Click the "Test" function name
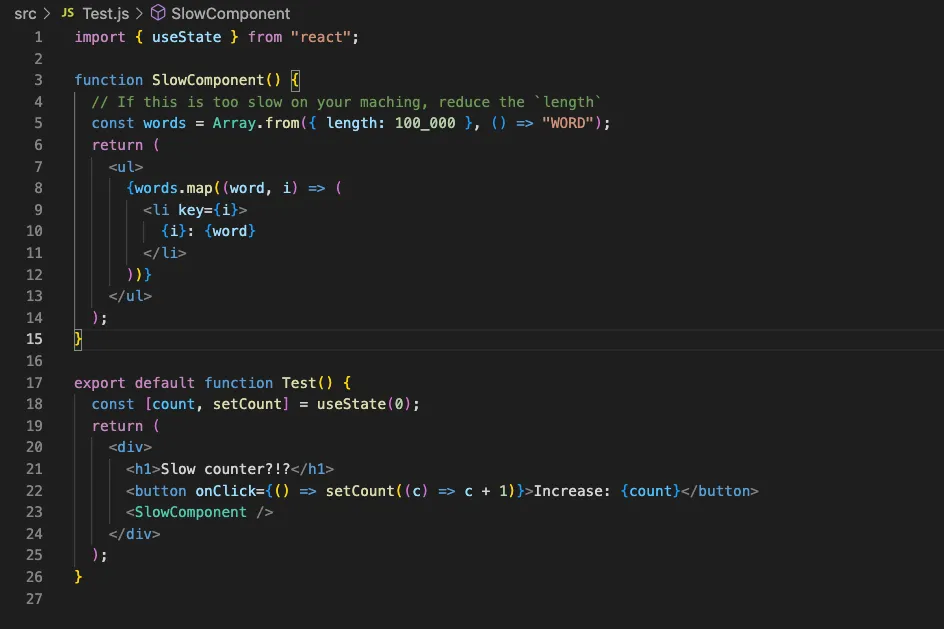This screenshot has height=629, width=944. coord(299,383)
